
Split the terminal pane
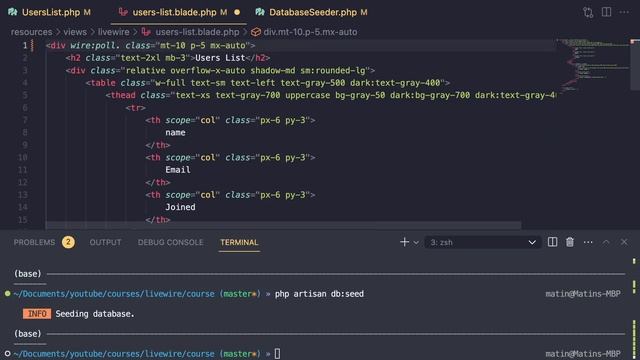tap(552, 242)
